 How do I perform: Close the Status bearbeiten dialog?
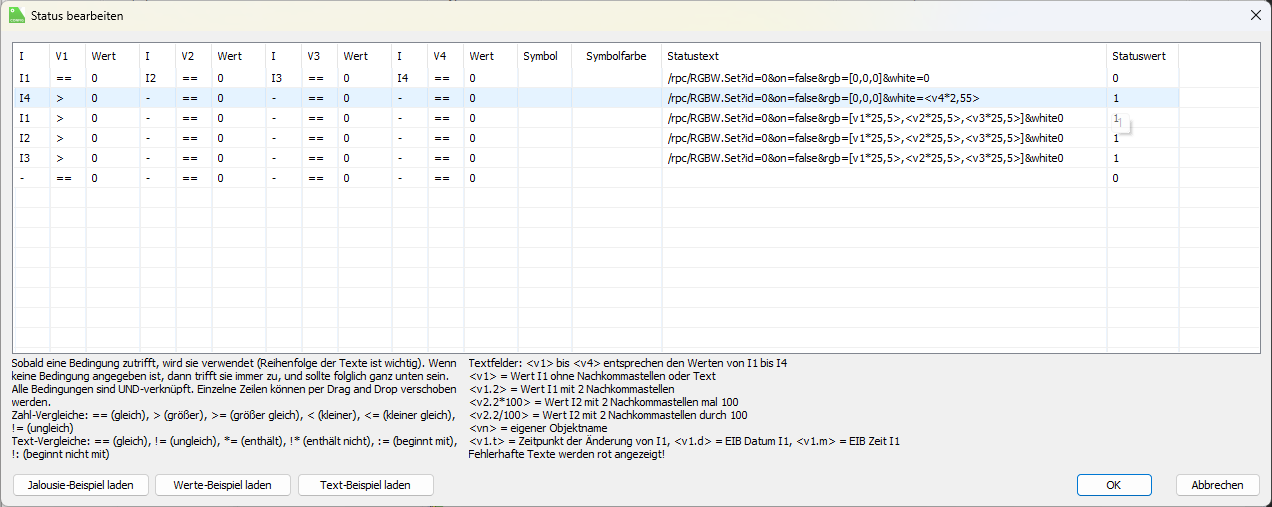pos(1255,16)
